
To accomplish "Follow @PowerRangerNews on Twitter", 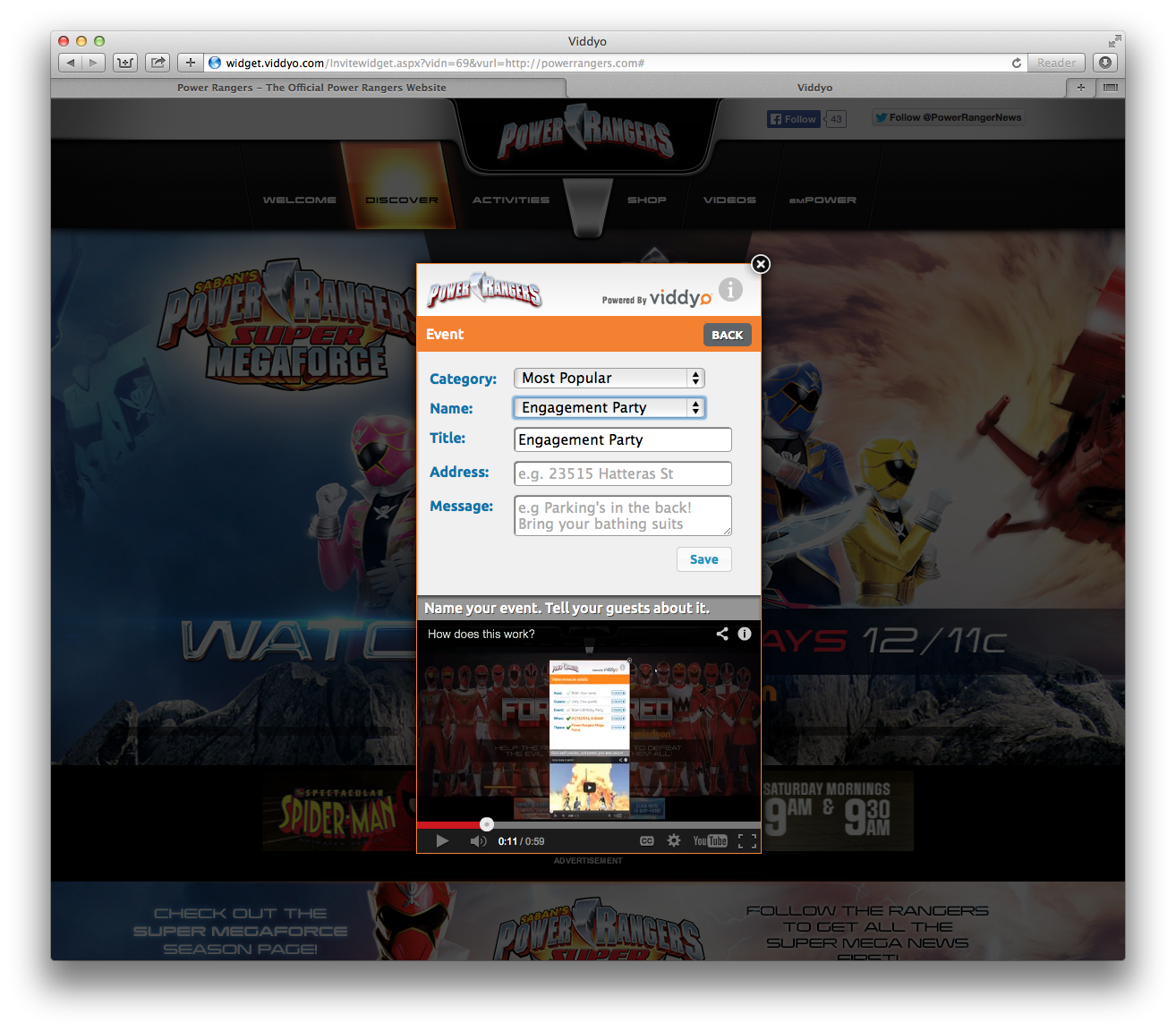I will (x=949, y=117).
